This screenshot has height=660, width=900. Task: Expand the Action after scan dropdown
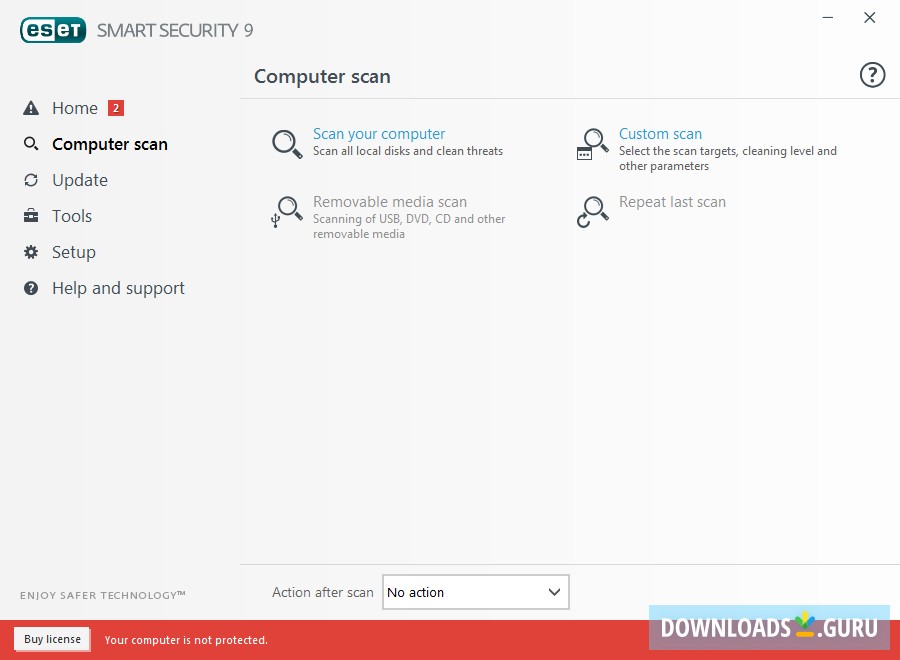click(476, 592)
